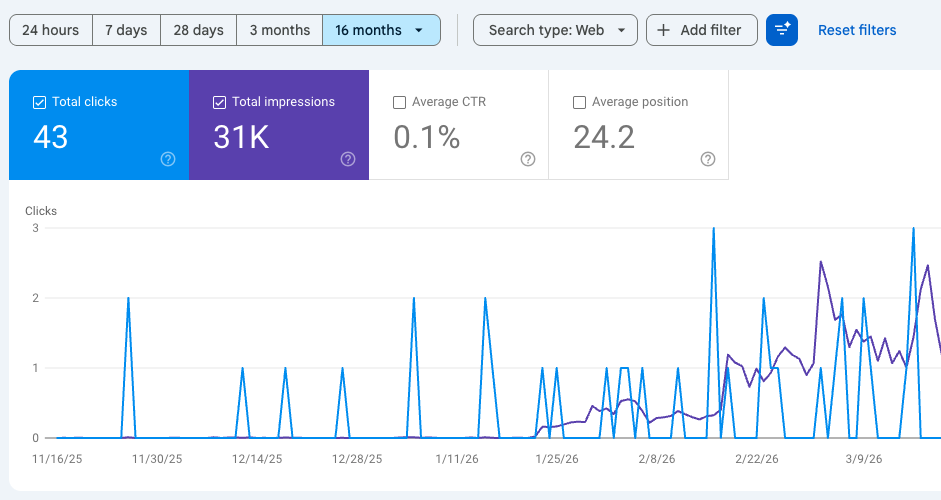The width and height of the screenshot is (941, 500).
Task: Select the 7 days date range
Action: (x=126, y=30)
